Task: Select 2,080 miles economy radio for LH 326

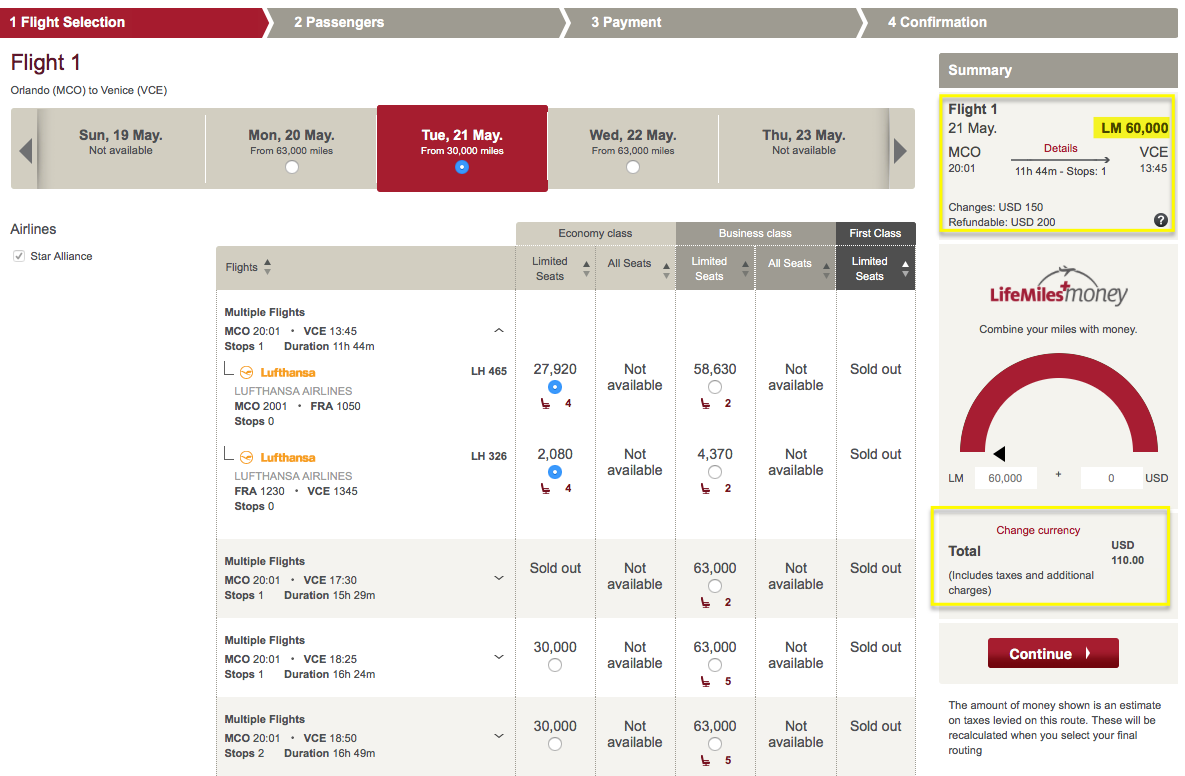Action: coord(555,472)
